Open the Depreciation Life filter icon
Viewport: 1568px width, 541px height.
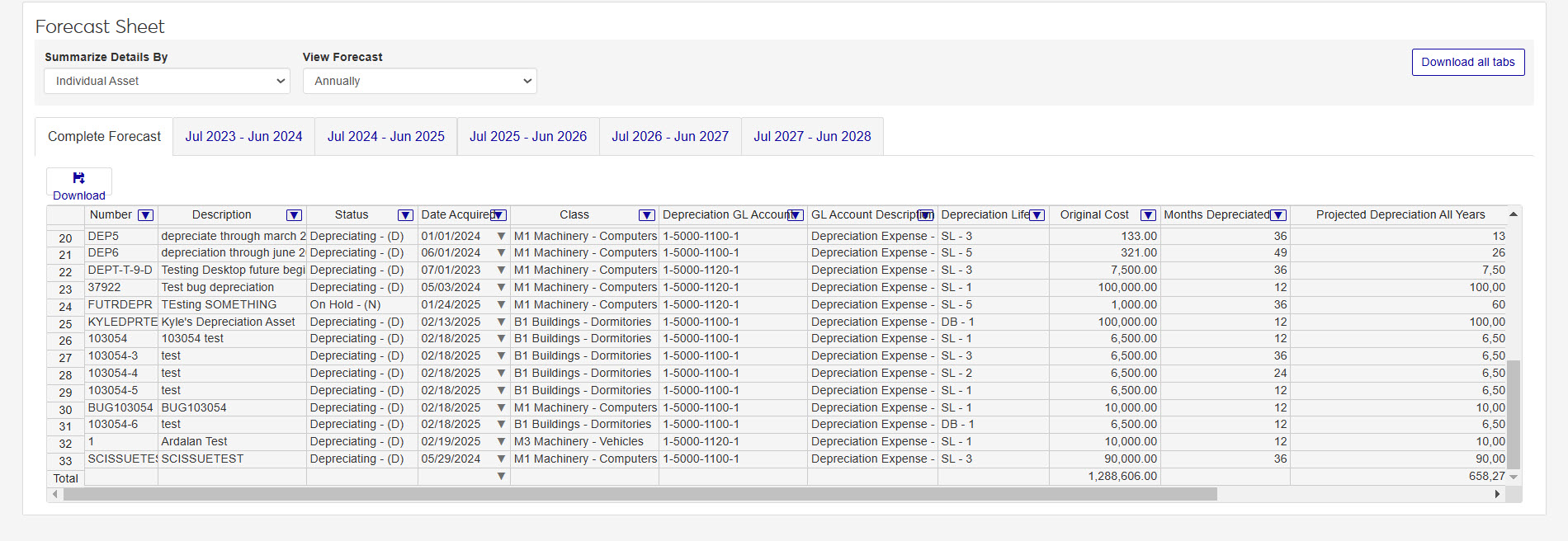click(1037, 215)
